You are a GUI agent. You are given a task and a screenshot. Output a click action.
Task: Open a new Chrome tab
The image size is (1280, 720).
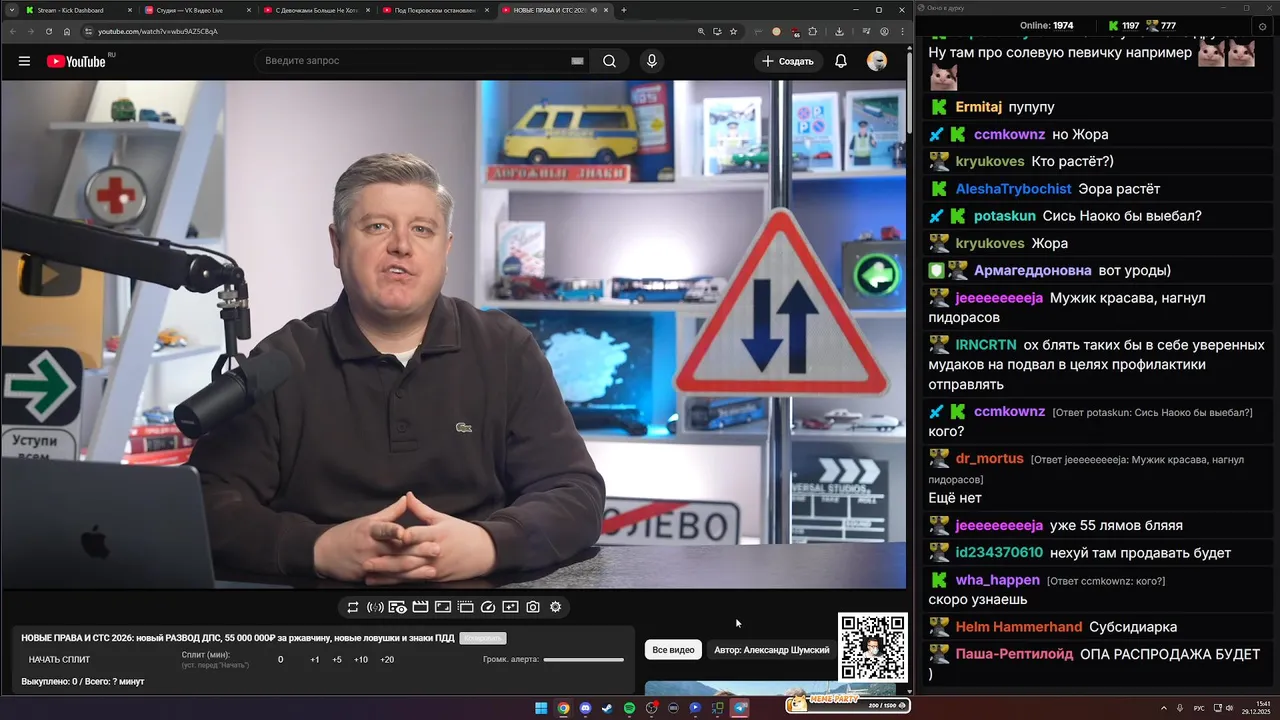pos(624,10)
